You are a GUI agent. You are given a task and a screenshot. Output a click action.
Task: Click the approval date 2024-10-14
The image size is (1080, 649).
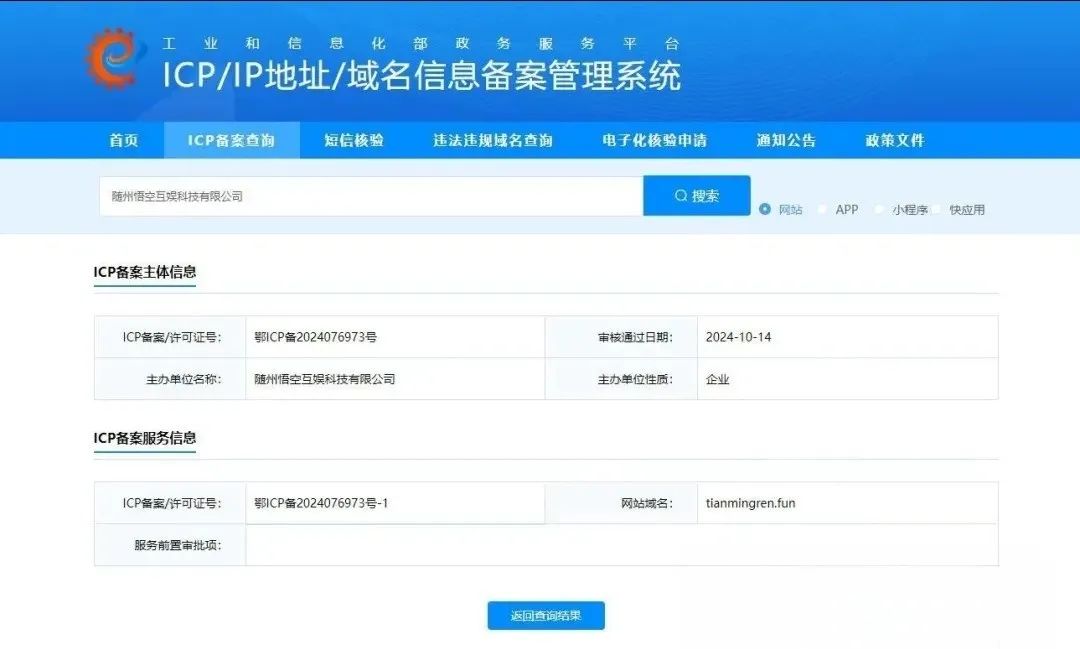click(x=738, y=337)
